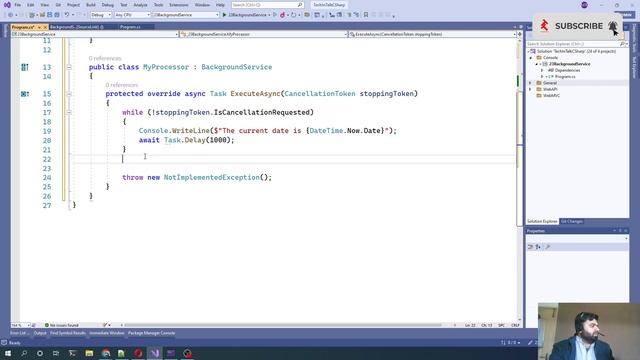
Task: Open the Task View taskbar icon
Action: point(56,353)
